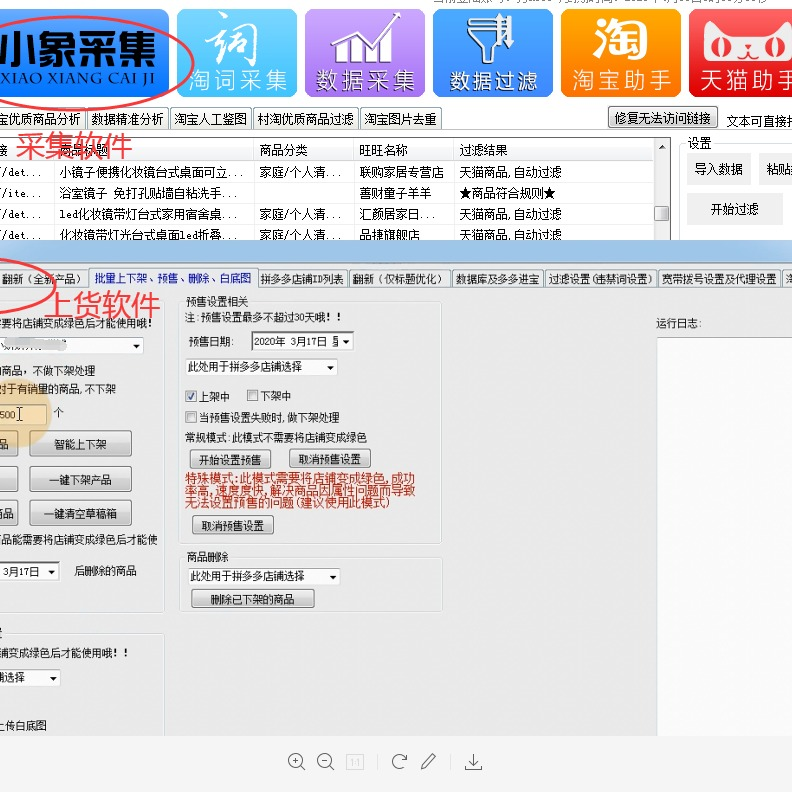This screenshot has width=792, height=792.
Task: Open the 数据过滤 funnel tile
Action: [492, 53]
